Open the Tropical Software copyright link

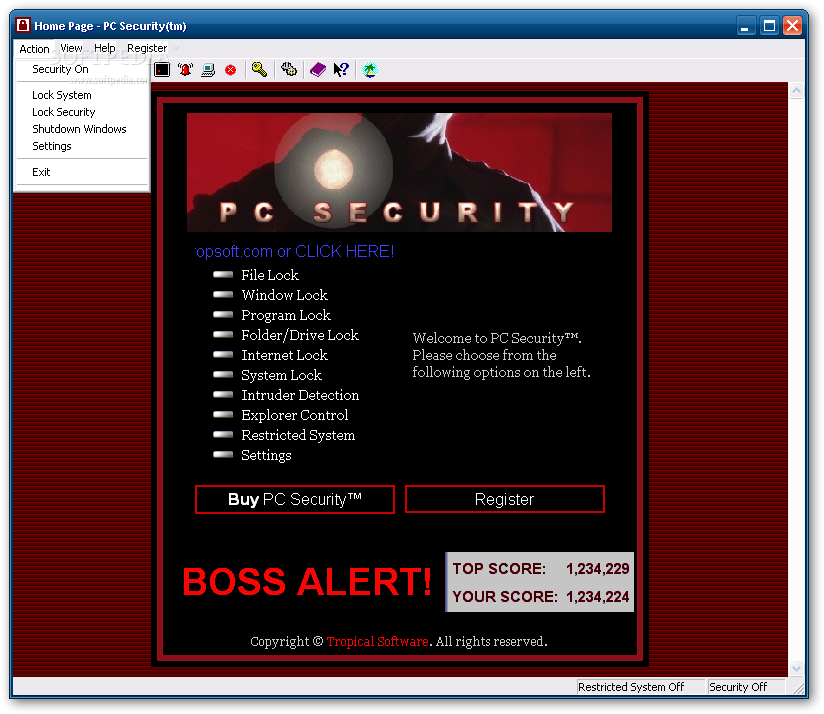coord(377,641)
